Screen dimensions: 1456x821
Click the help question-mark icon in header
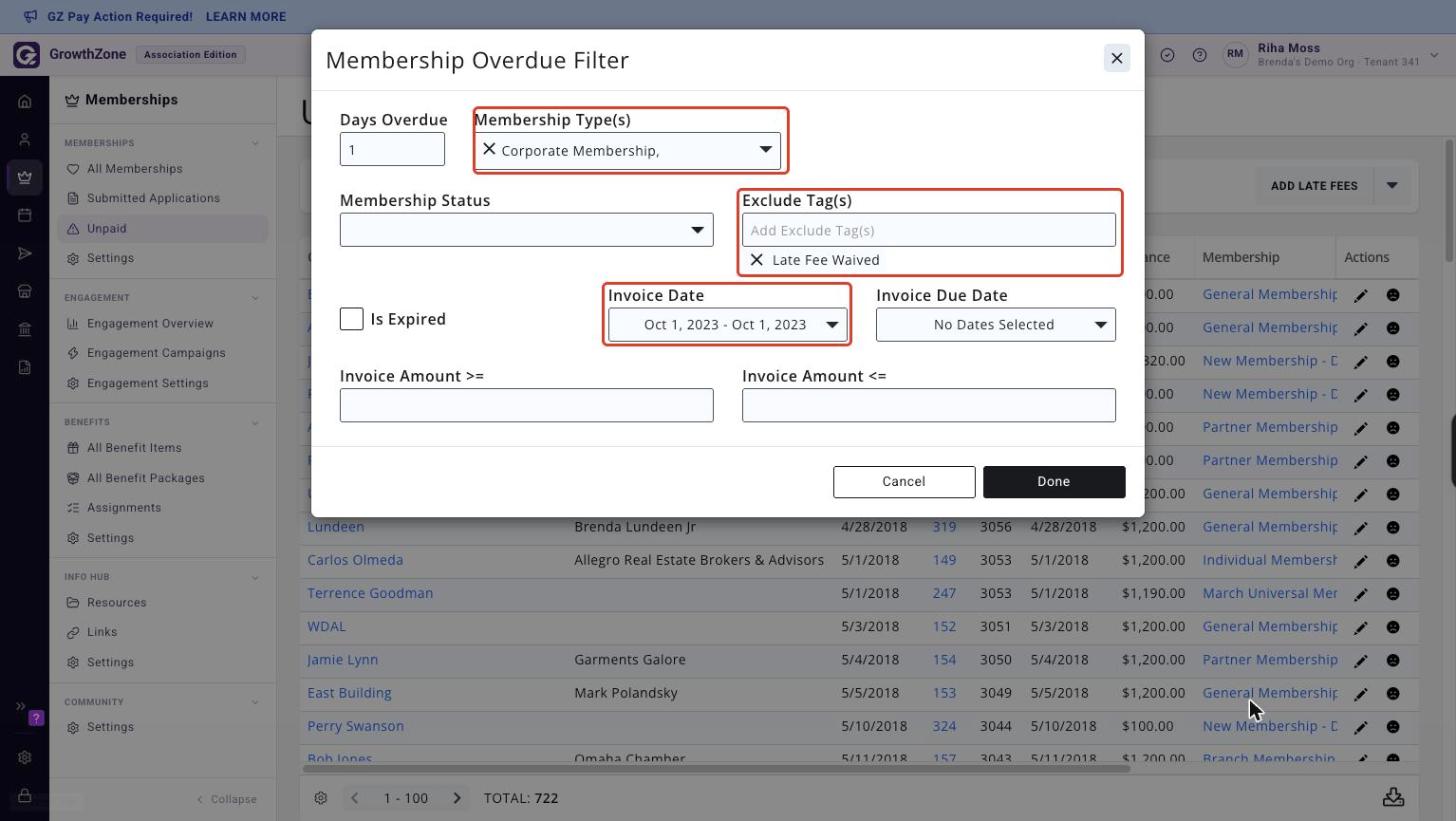[x=1200, y=55]
